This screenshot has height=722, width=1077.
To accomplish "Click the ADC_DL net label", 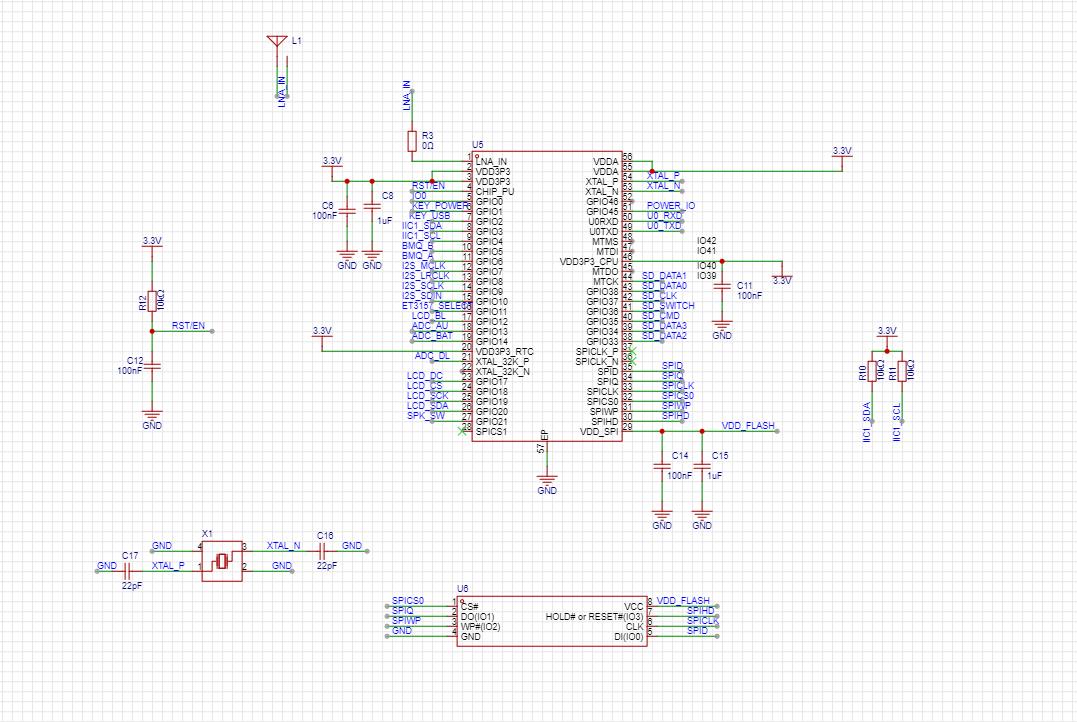I will click(x=433, y=356).
